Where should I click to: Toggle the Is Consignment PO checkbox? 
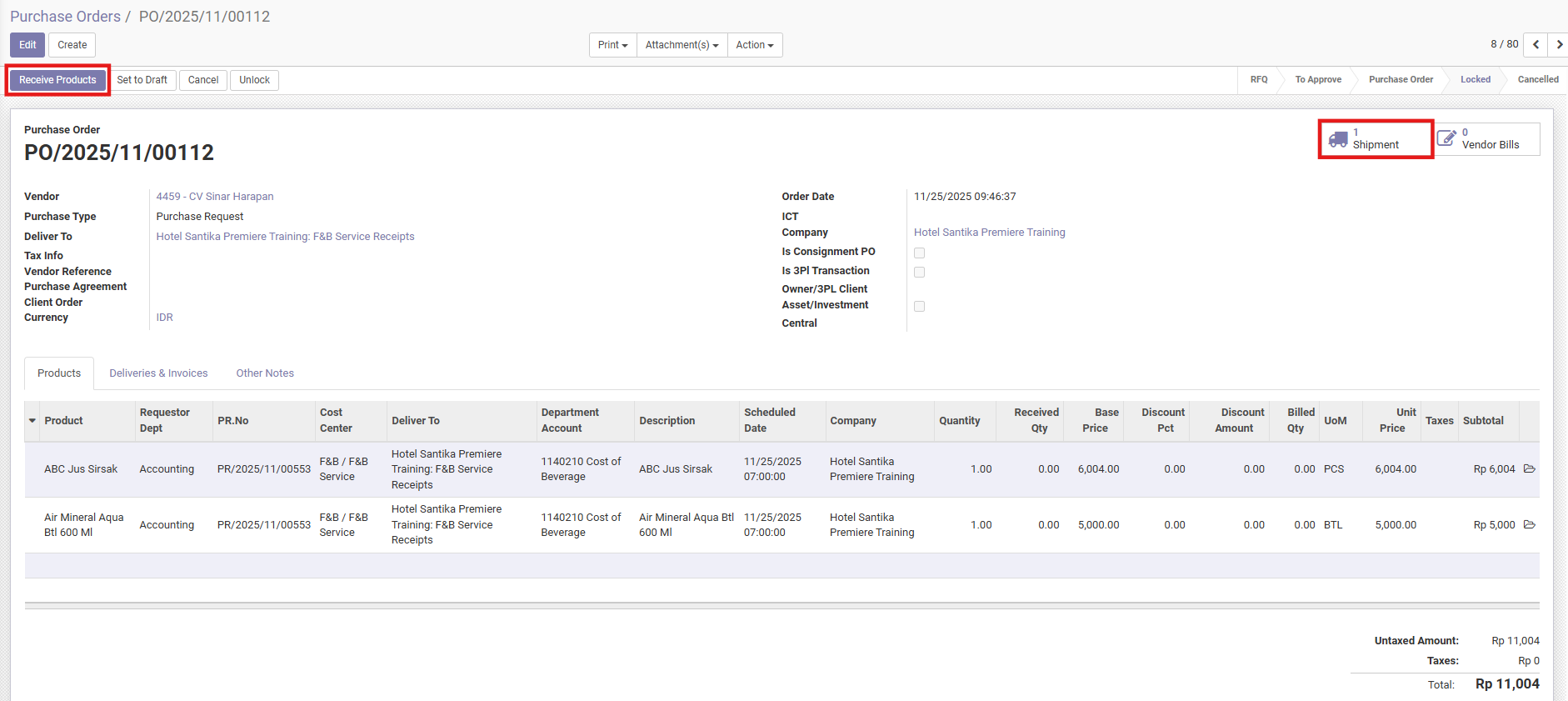[919, 253]
